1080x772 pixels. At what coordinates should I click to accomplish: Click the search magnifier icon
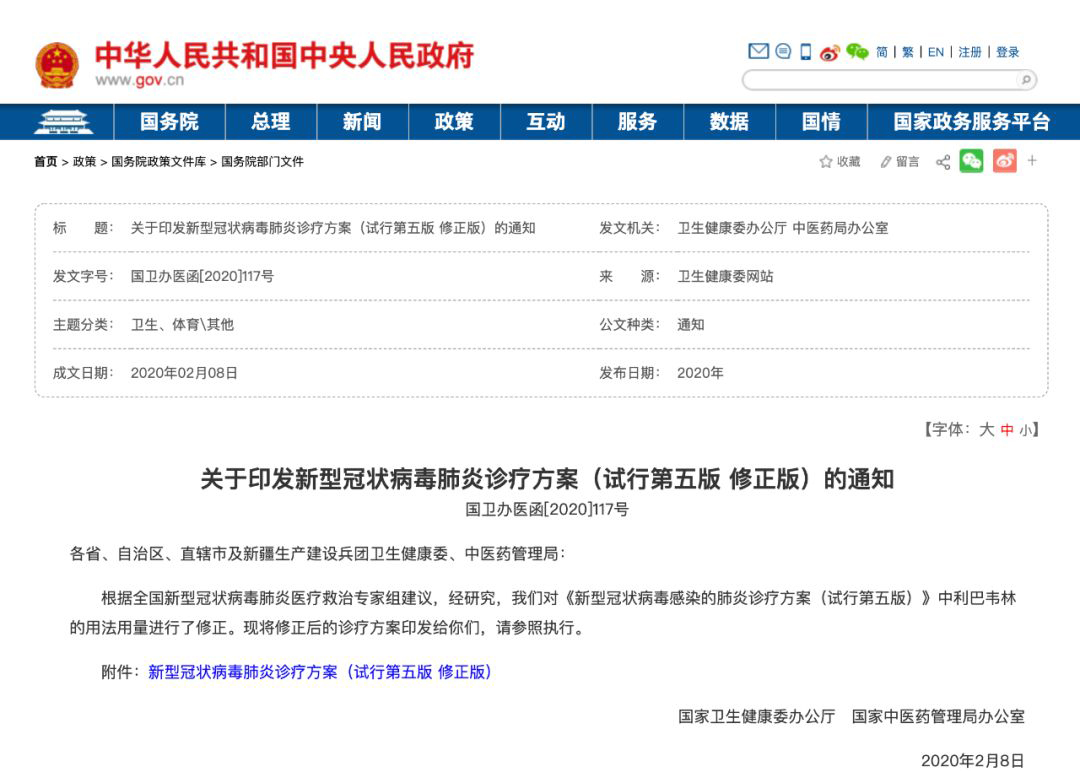click(x=1025, y=80)
